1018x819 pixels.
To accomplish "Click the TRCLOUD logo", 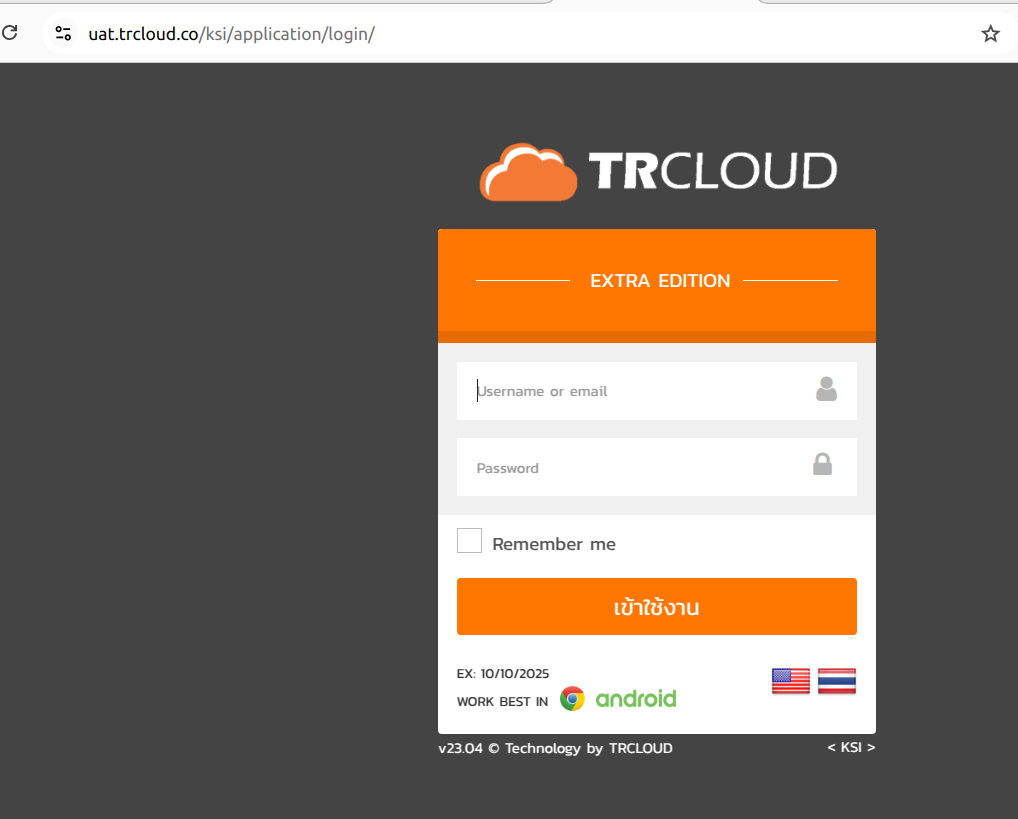I will (658, 171).
